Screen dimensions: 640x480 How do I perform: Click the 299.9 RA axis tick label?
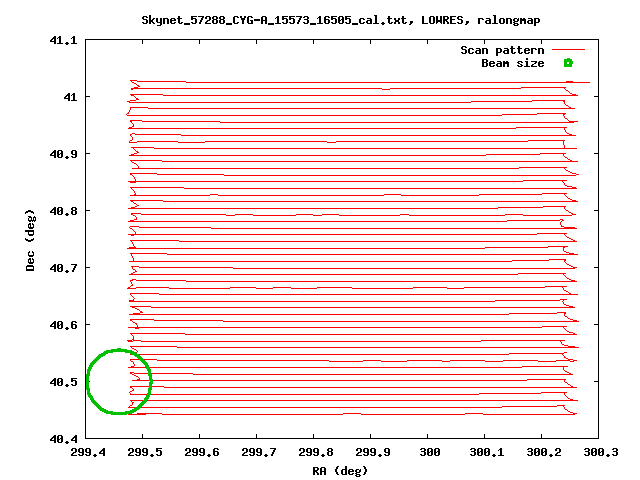[x=373, y=452]
